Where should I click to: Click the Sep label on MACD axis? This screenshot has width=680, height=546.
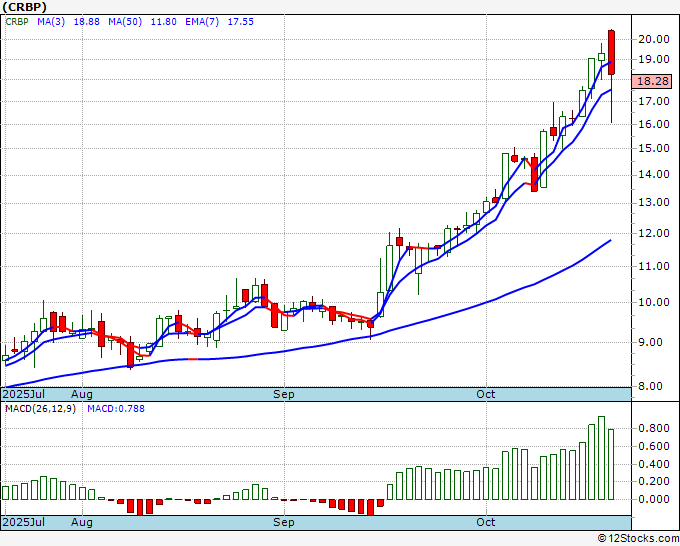(x=284, y=522)
